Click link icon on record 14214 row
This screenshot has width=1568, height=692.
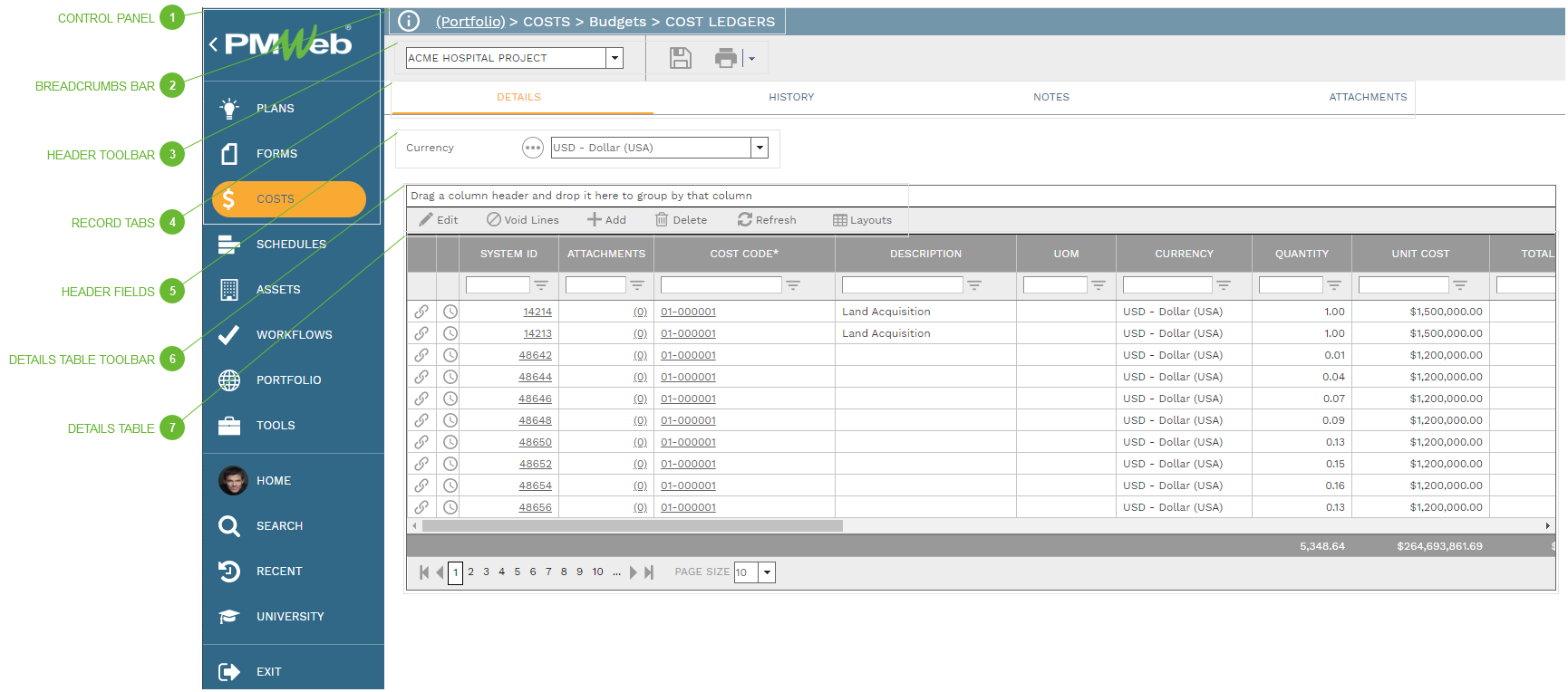(421, 312)
